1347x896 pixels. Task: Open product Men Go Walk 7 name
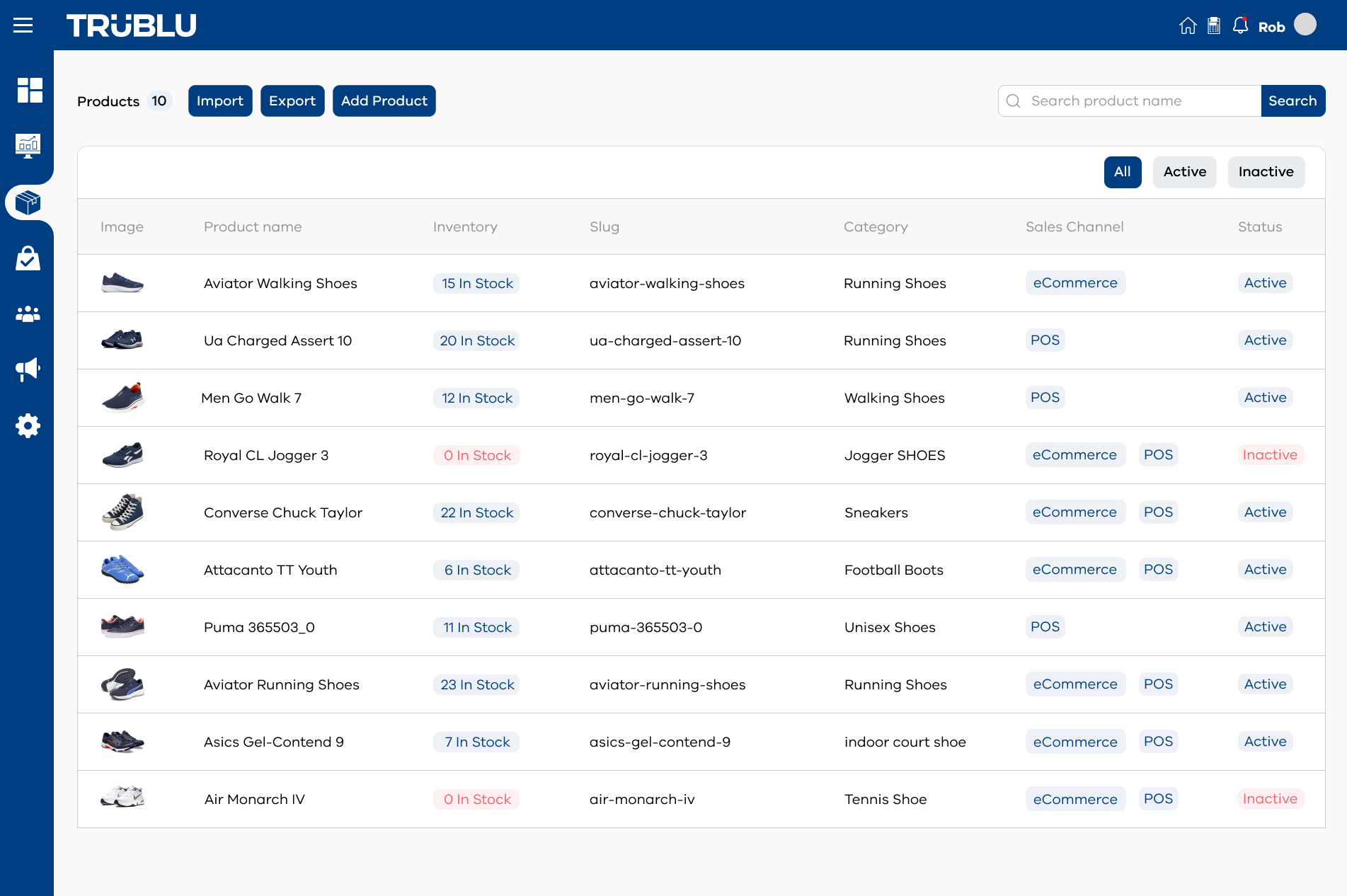(x=251, y=398)
